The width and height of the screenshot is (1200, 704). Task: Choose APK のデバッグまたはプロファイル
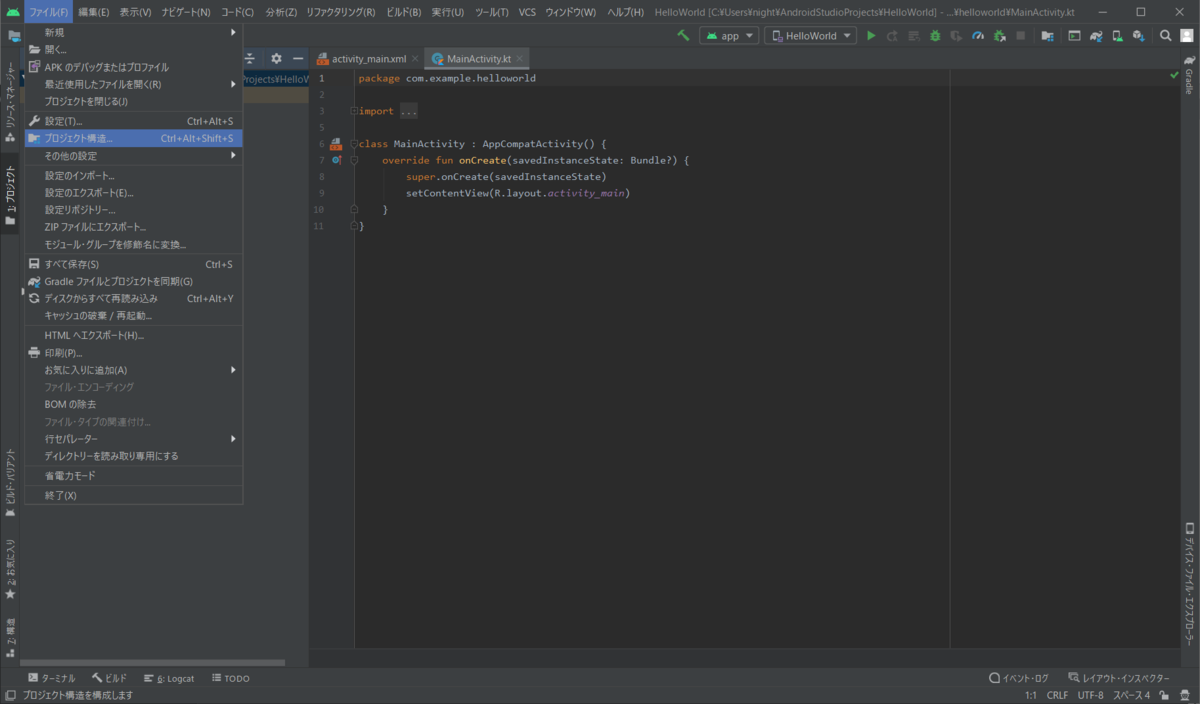(134, 67)
